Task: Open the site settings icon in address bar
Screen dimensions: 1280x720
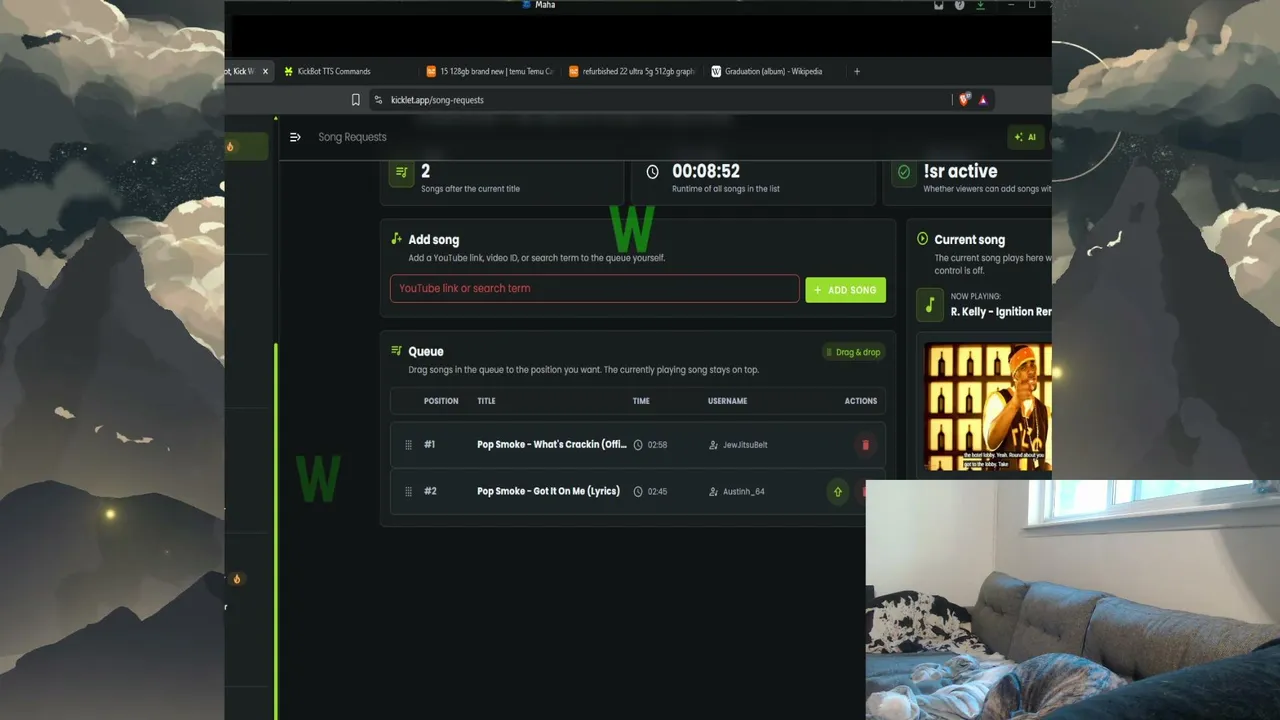Action: click(x=378, y=100)
